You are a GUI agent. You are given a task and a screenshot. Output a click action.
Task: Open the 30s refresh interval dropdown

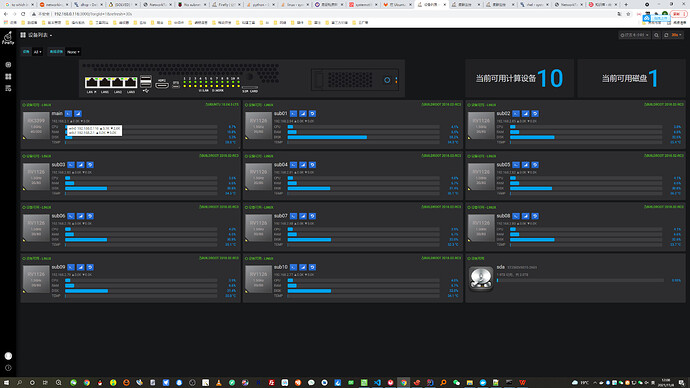676,35
